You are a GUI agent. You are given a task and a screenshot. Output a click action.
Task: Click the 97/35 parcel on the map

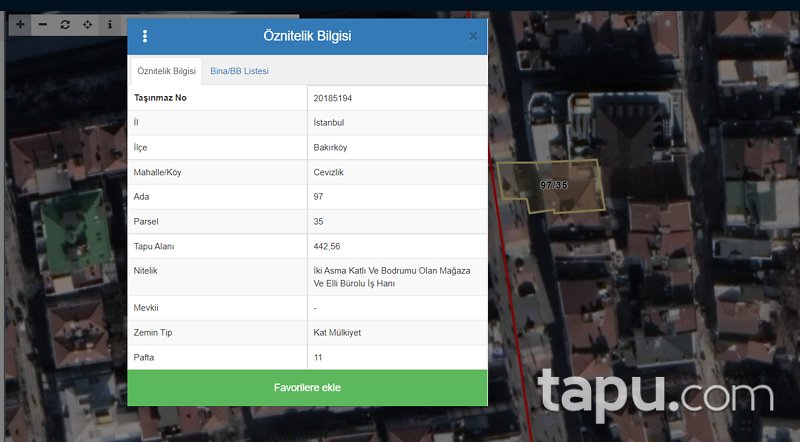click(553, 185)
